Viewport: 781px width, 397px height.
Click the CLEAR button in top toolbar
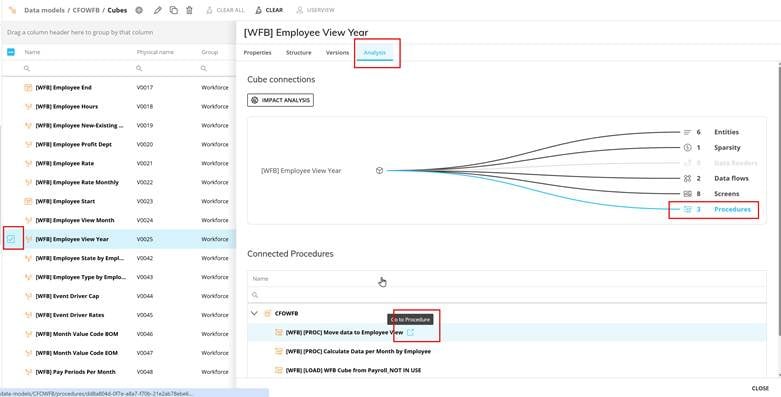[269, 10]
